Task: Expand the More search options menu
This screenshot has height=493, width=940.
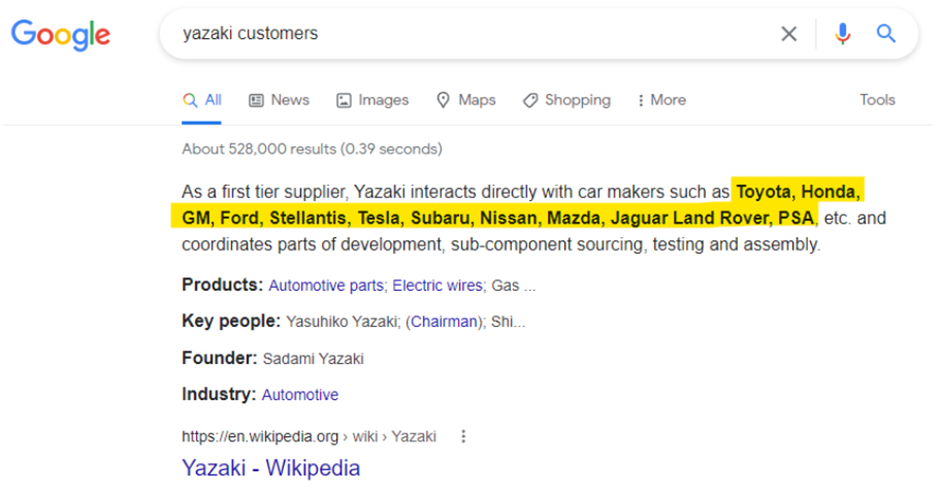Action: pos(661,100)
